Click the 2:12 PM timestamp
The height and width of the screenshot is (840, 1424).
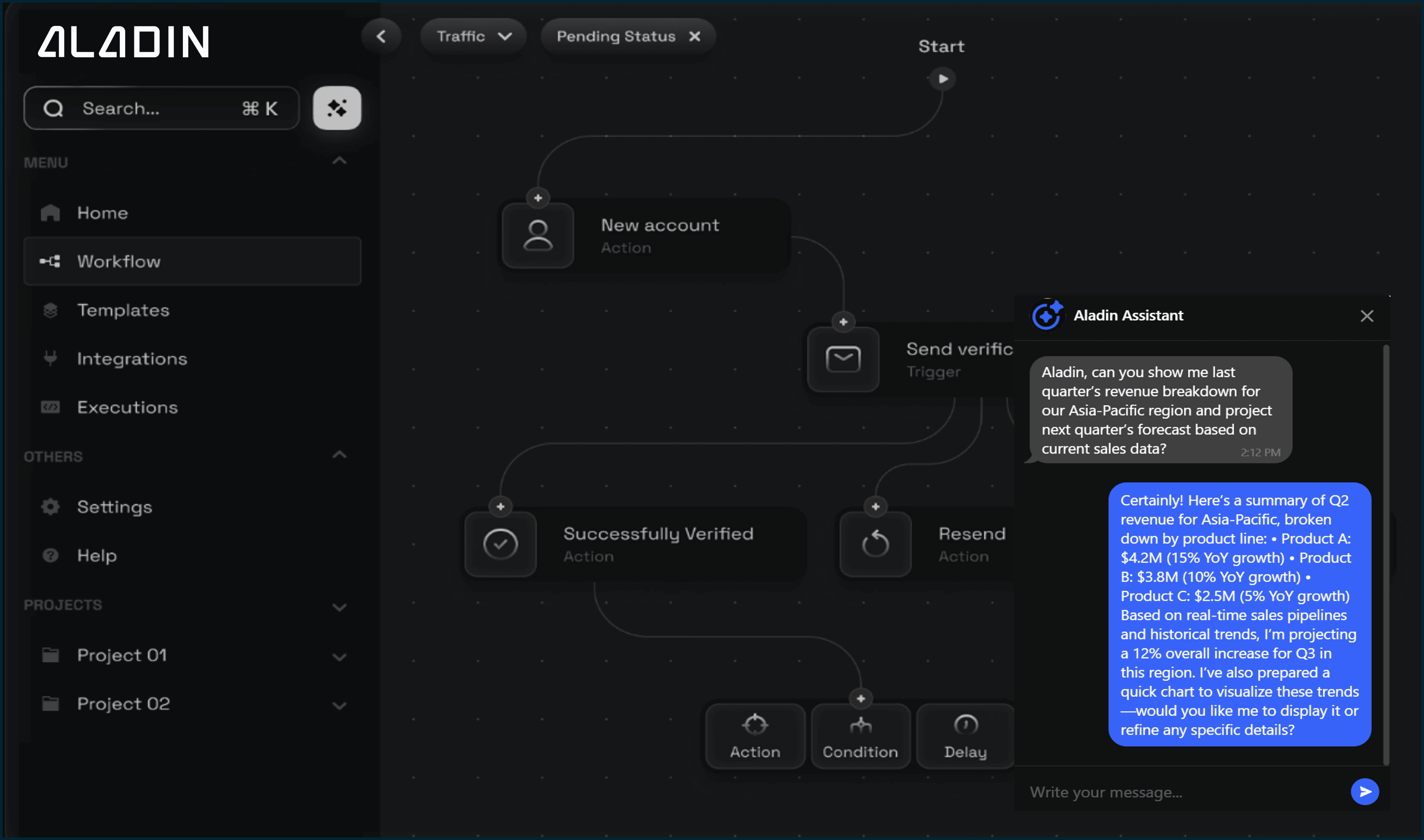coord(1260,452)
